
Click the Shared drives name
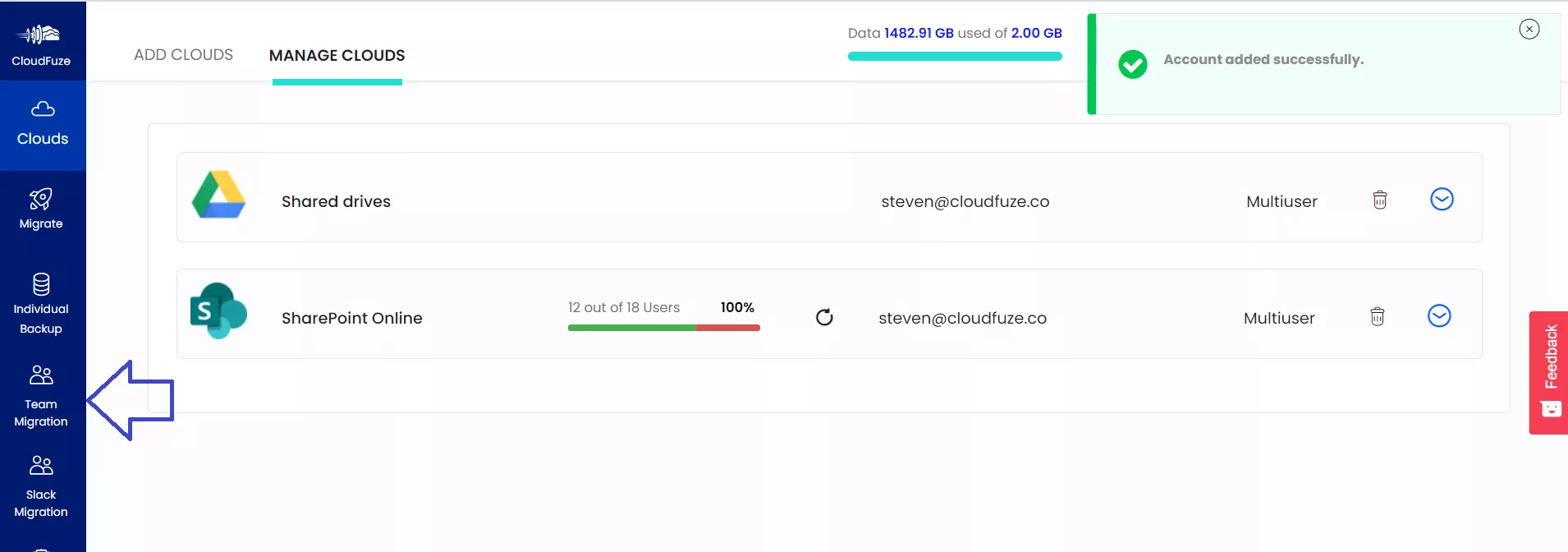point(336,201)
